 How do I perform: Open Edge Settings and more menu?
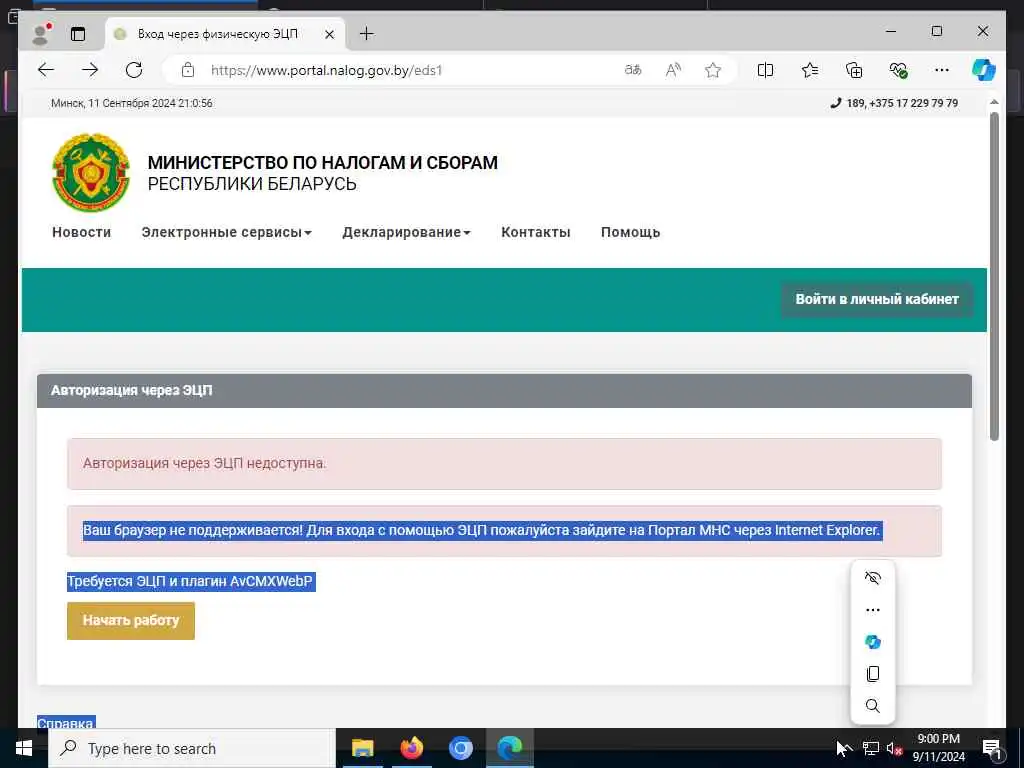(942, 70)
